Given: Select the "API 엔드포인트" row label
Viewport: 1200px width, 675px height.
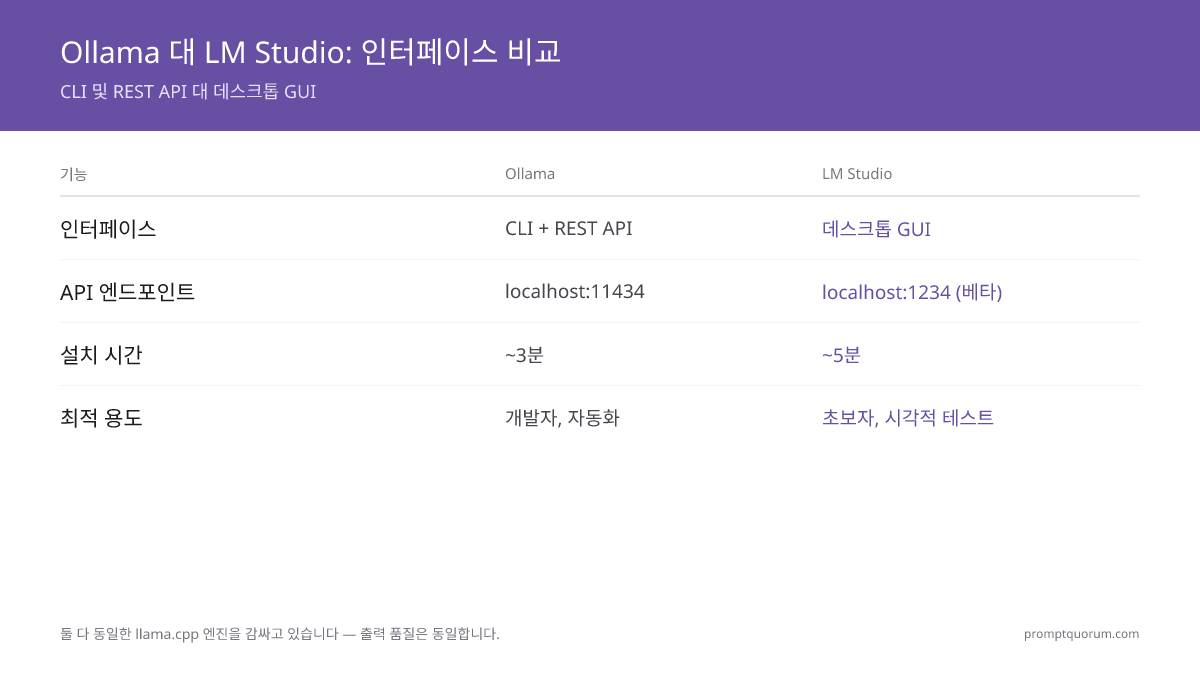Looking at the screenshot, I should (127, 292).
